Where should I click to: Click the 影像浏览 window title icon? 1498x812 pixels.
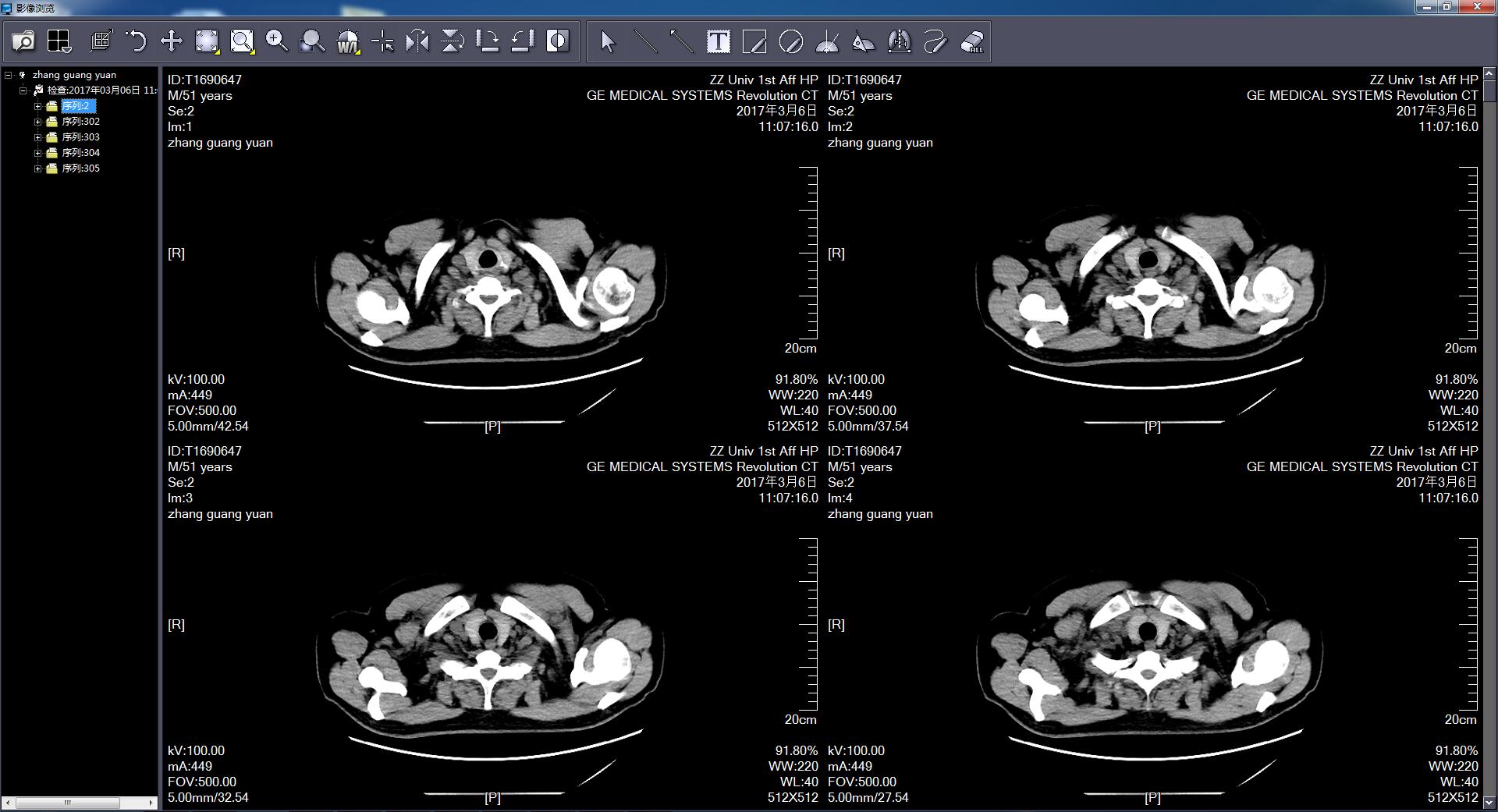click(7, 8)
